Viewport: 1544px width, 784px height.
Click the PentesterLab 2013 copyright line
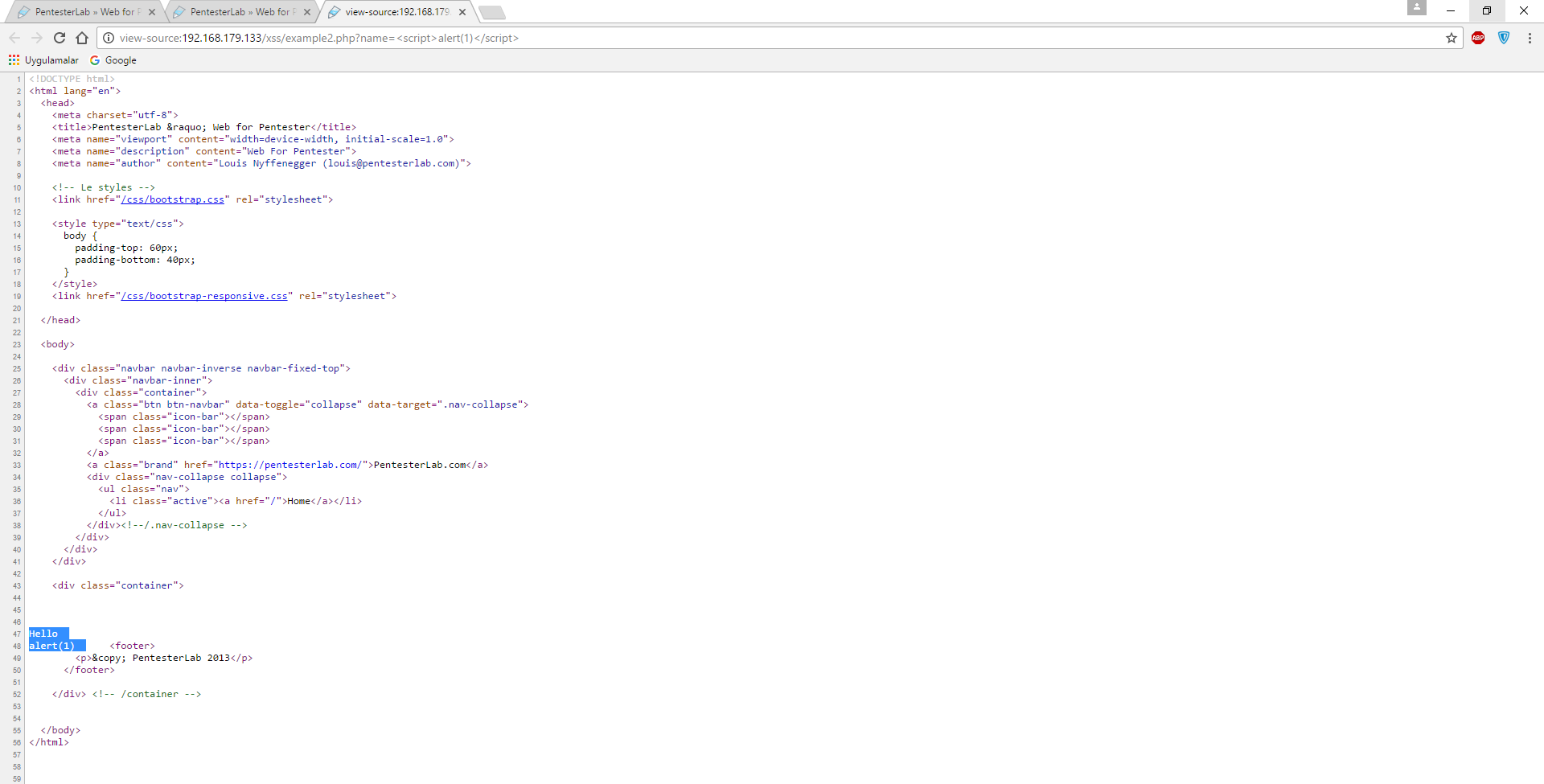point(164,658)
